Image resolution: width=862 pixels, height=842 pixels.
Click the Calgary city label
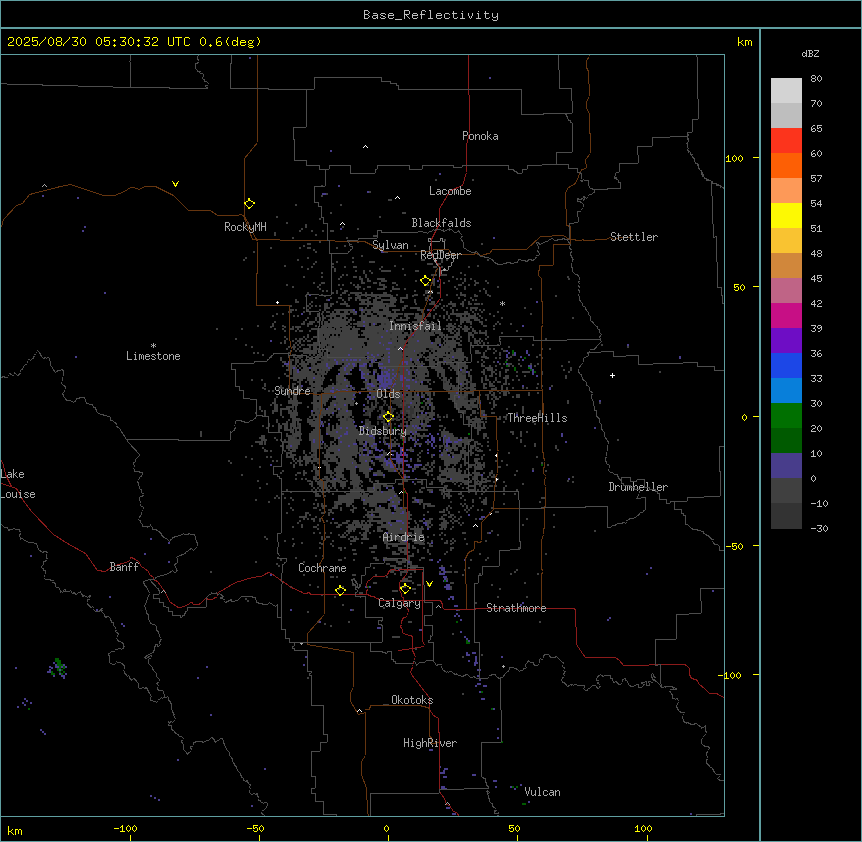pos(399,603)
